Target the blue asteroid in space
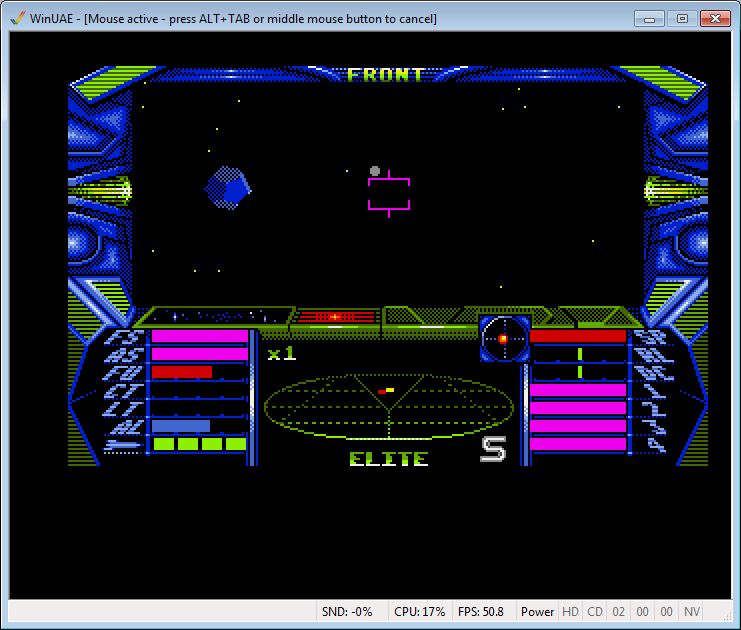This screenshot has width=741, height=630. (x=228, y=188)
